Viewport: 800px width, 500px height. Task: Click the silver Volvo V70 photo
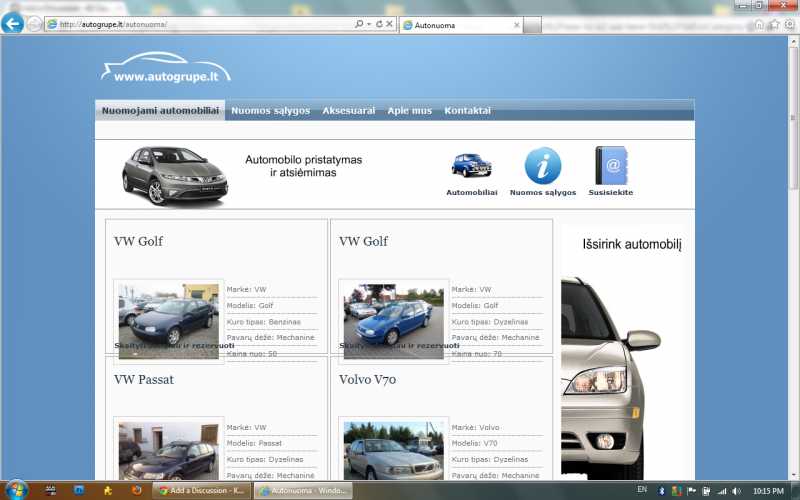pos(394,451)
